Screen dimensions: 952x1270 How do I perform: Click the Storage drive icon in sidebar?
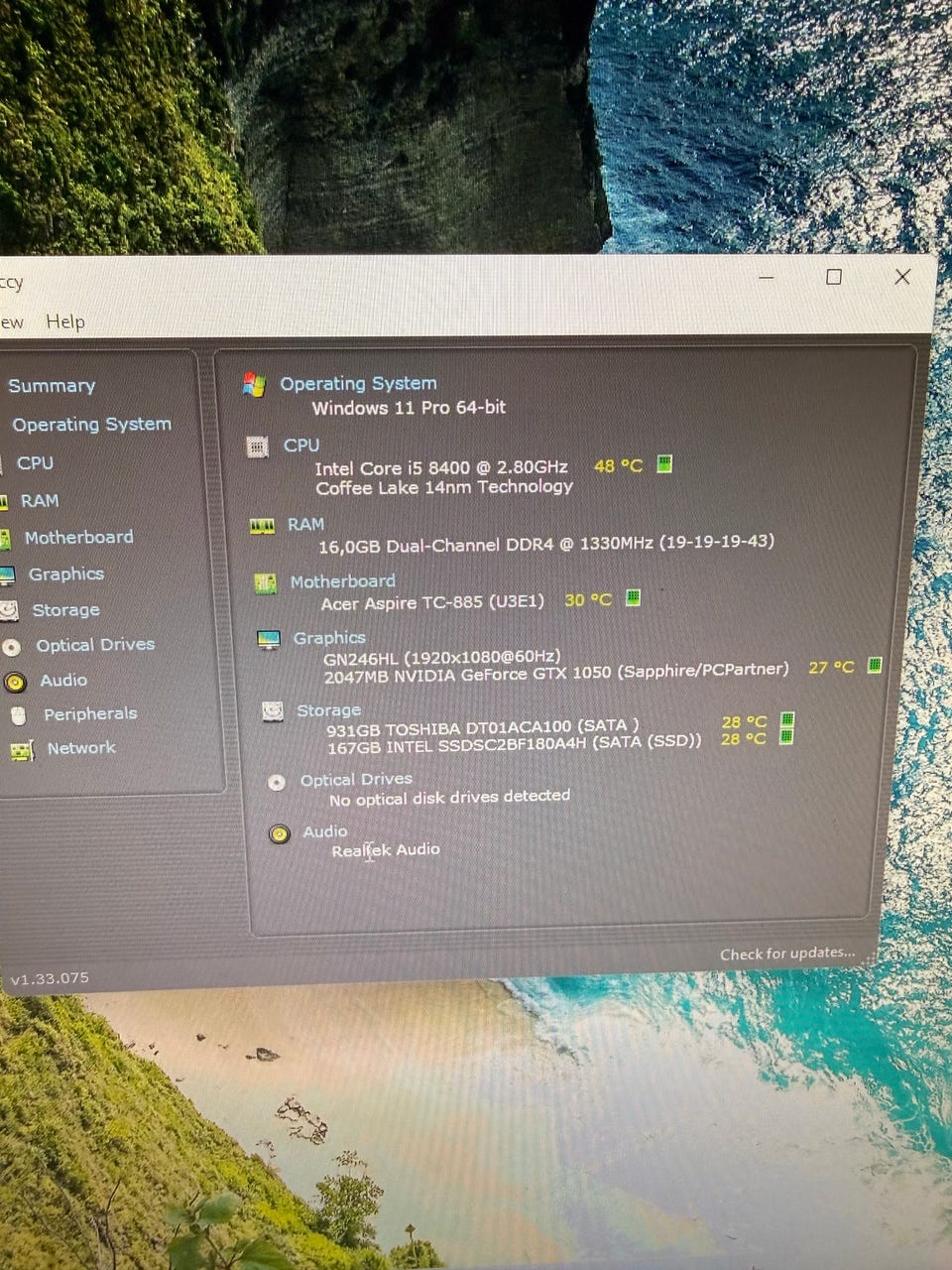[x=9, y=611]
